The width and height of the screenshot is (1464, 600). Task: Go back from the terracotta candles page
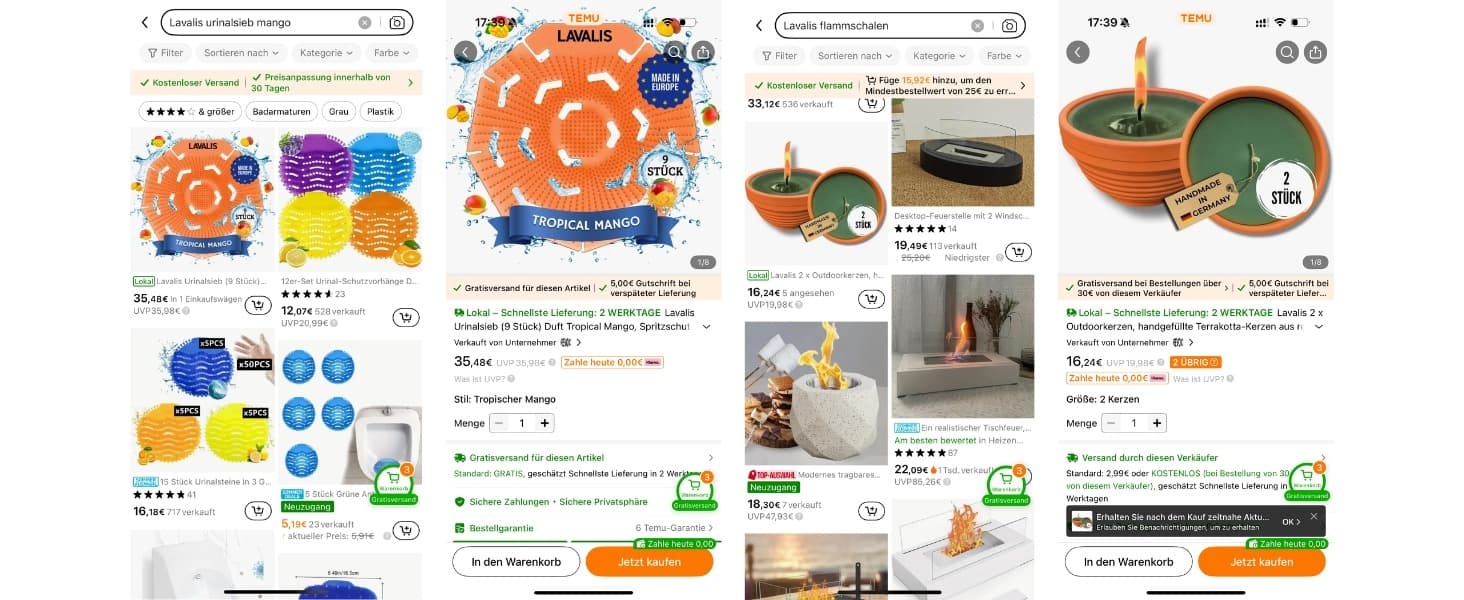click(1077, 52)
